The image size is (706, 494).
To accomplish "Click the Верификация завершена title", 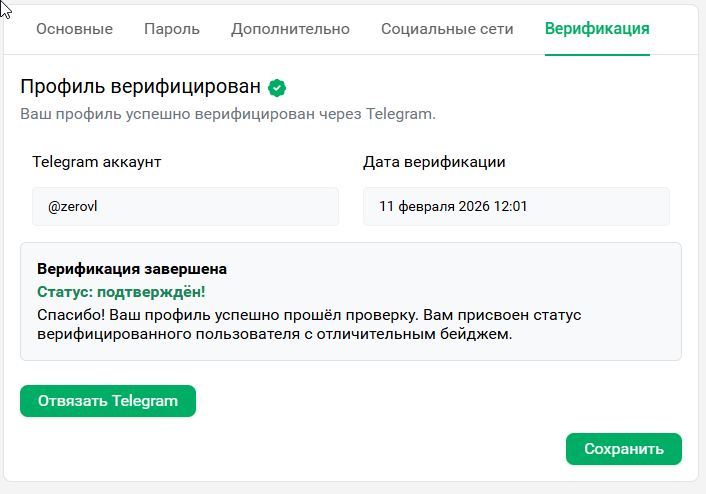I will pyautogui.click(x=132, y=269).
